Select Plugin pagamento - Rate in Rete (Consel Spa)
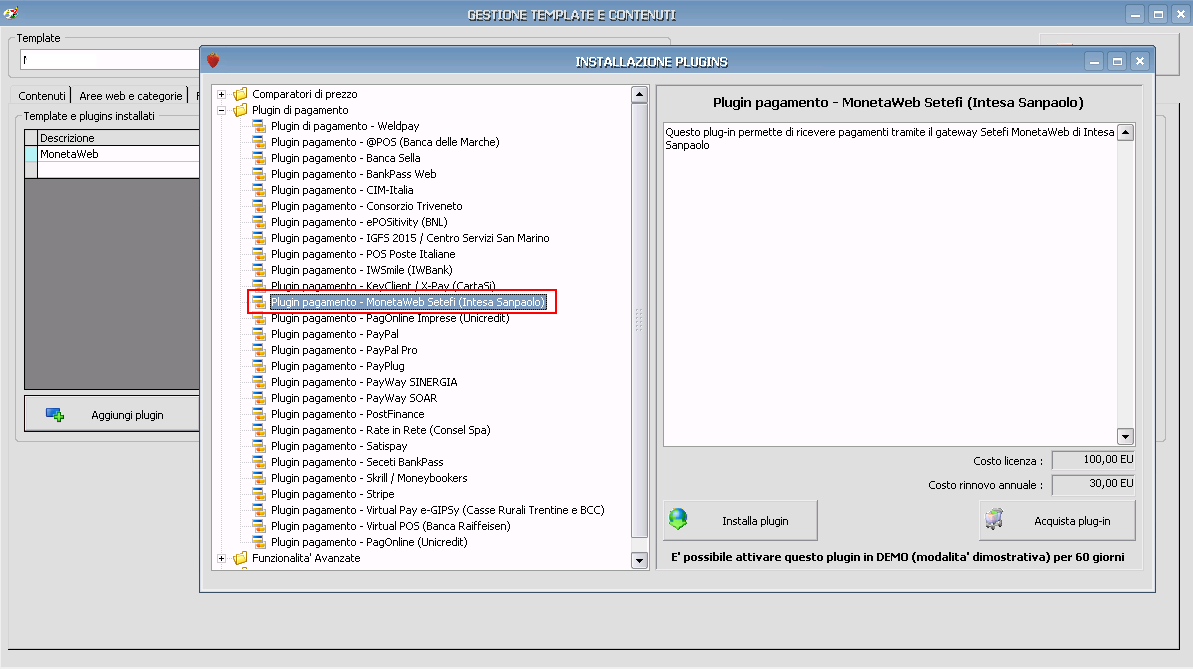 (380, 430)
